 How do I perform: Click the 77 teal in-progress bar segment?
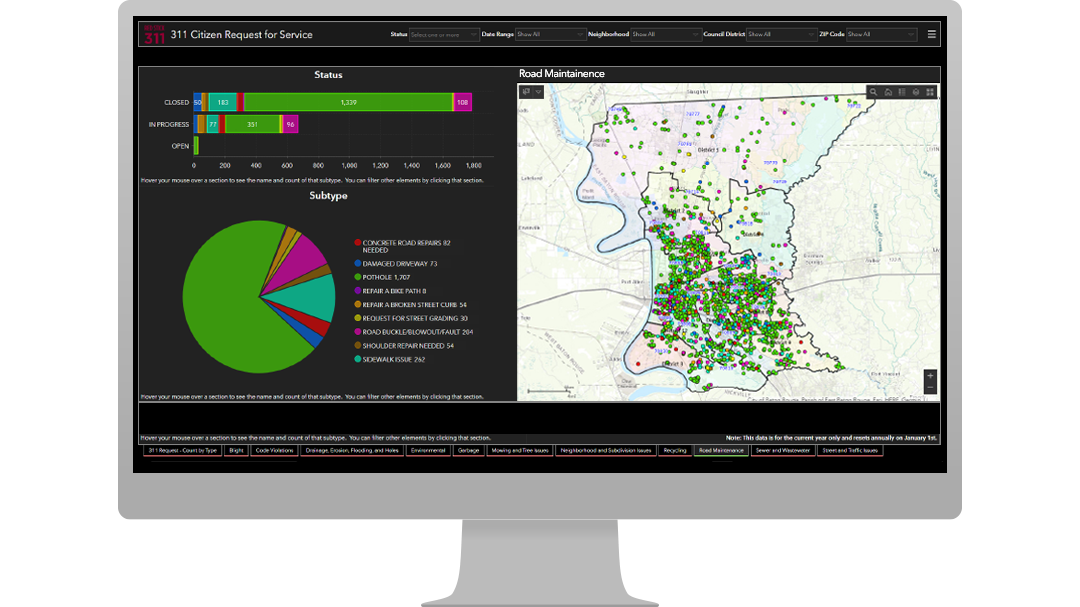(213, 125)
